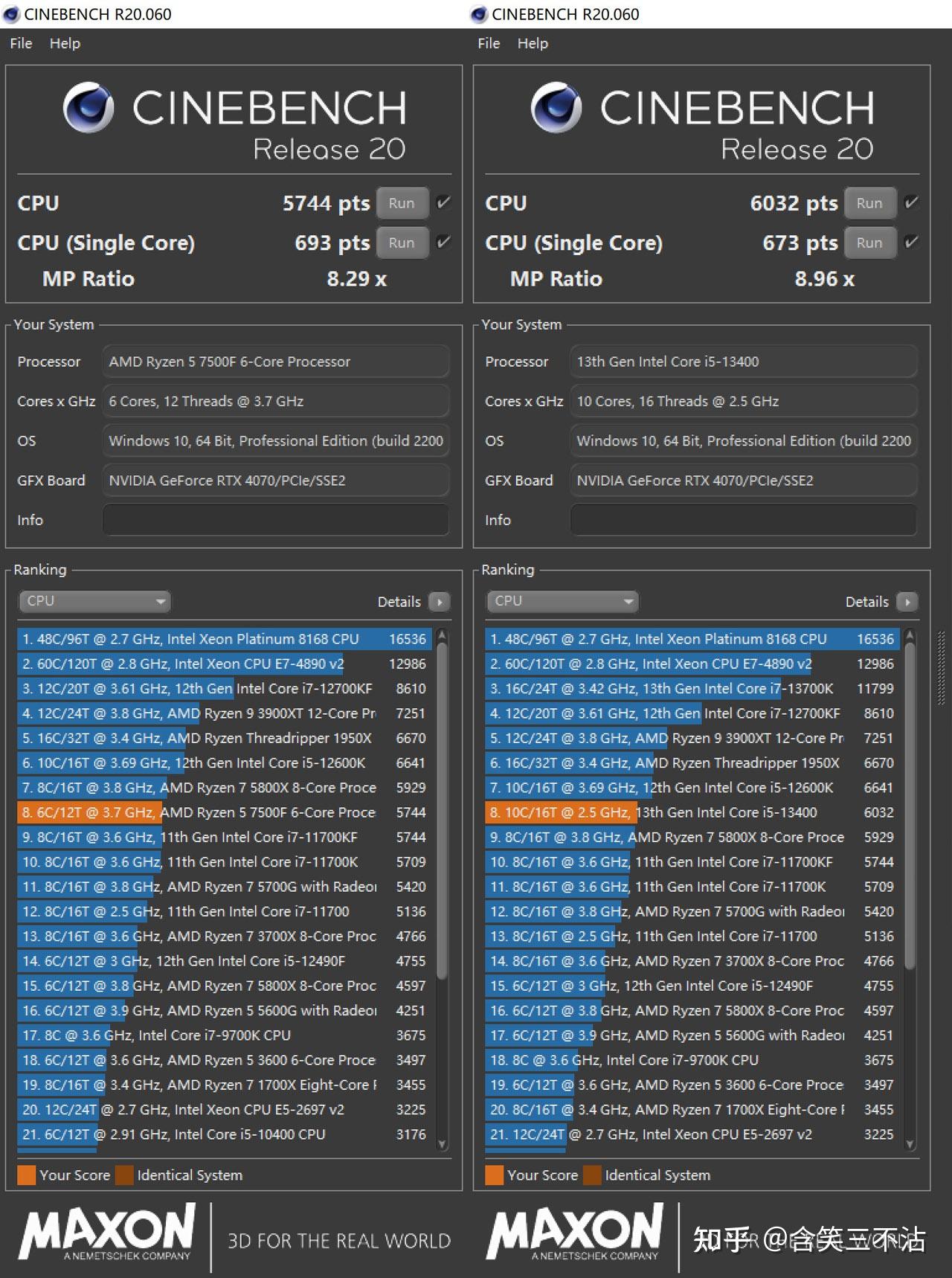Click Cinebench sphere logo in right window
The height and width of the screenshot is (1278, 952).
tap(556, 108)
